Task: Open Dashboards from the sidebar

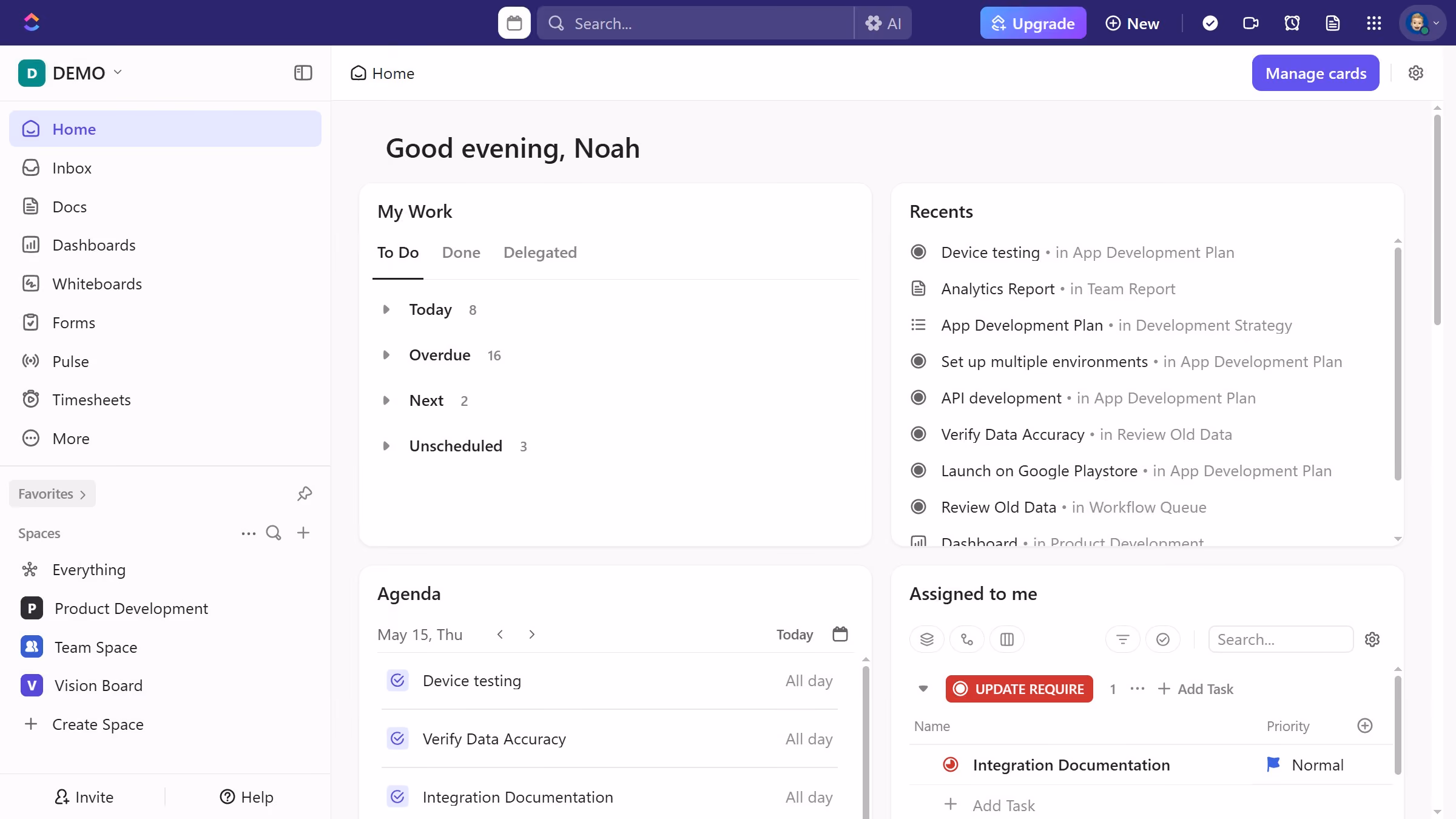Action: point(165,245)
